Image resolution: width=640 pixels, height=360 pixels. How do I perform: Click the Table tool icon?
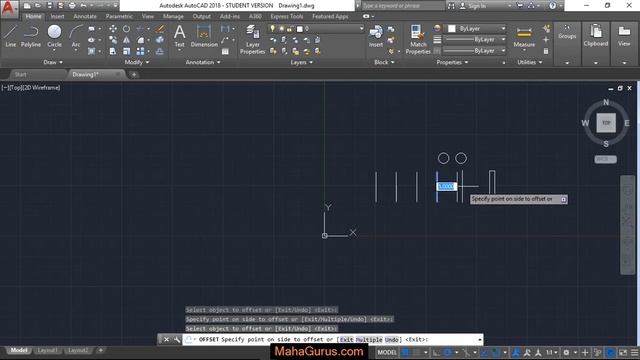click(x=225, y=51)
